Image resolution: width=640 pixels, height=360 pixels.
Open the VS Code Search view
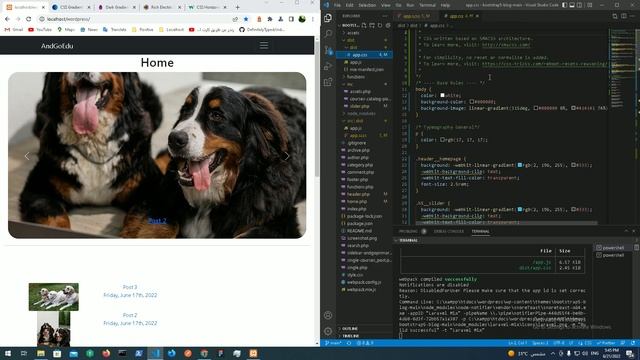pyautogui.click(x=328, y=34)
